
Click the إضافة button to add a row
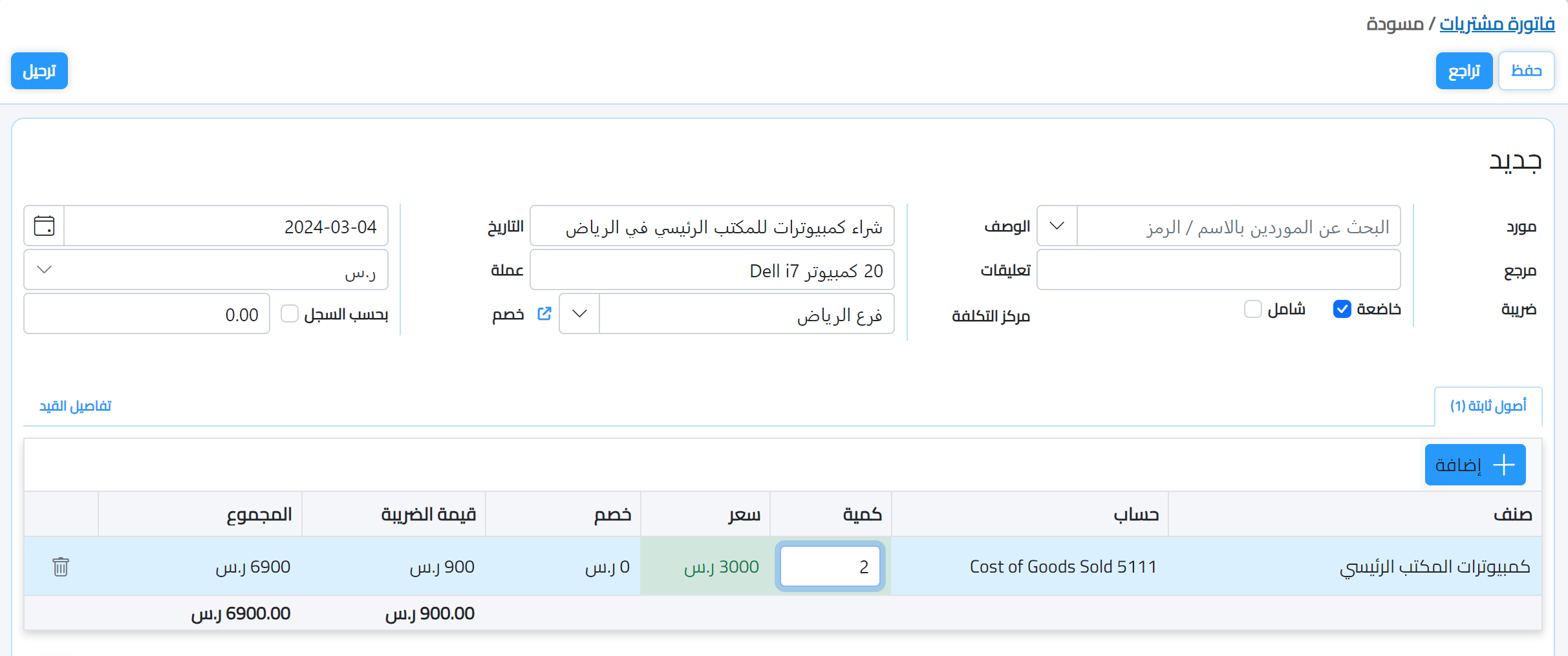pos(1475,464)
